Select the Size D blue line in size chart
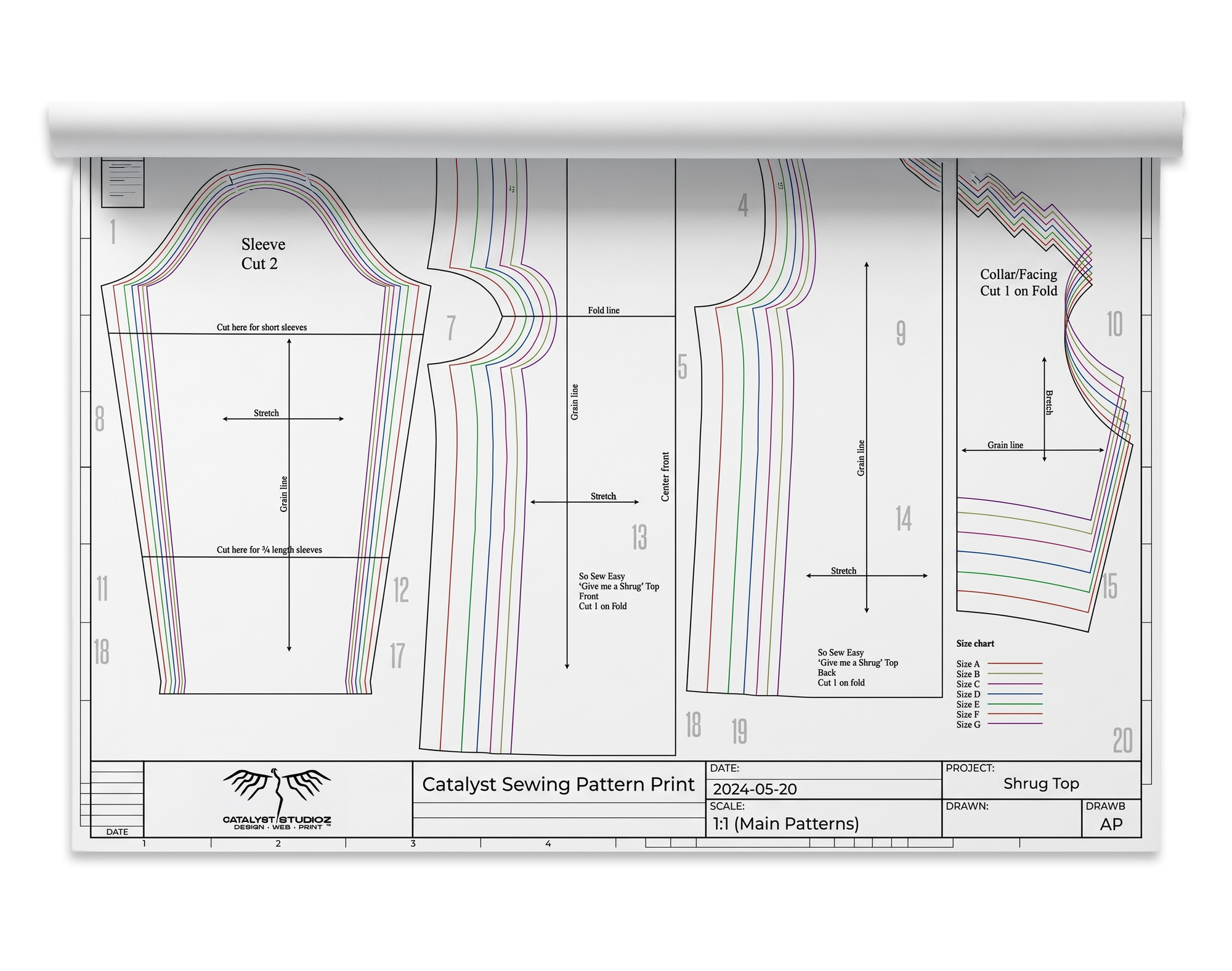The height and width of the screenshot is (971, 1232). pos(1015,694)
